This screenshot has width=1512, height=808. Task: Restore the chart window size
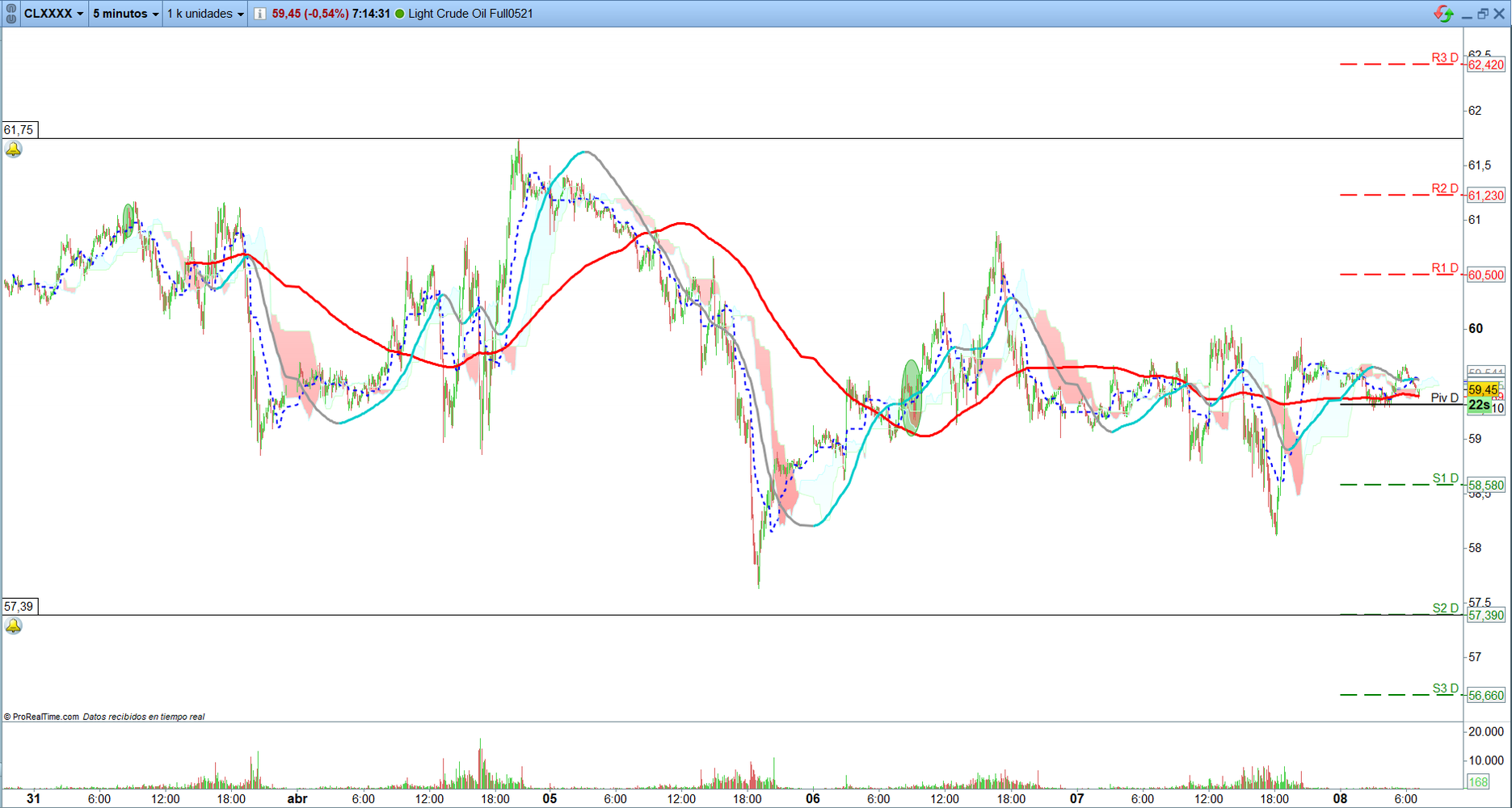pos(1483,14)
